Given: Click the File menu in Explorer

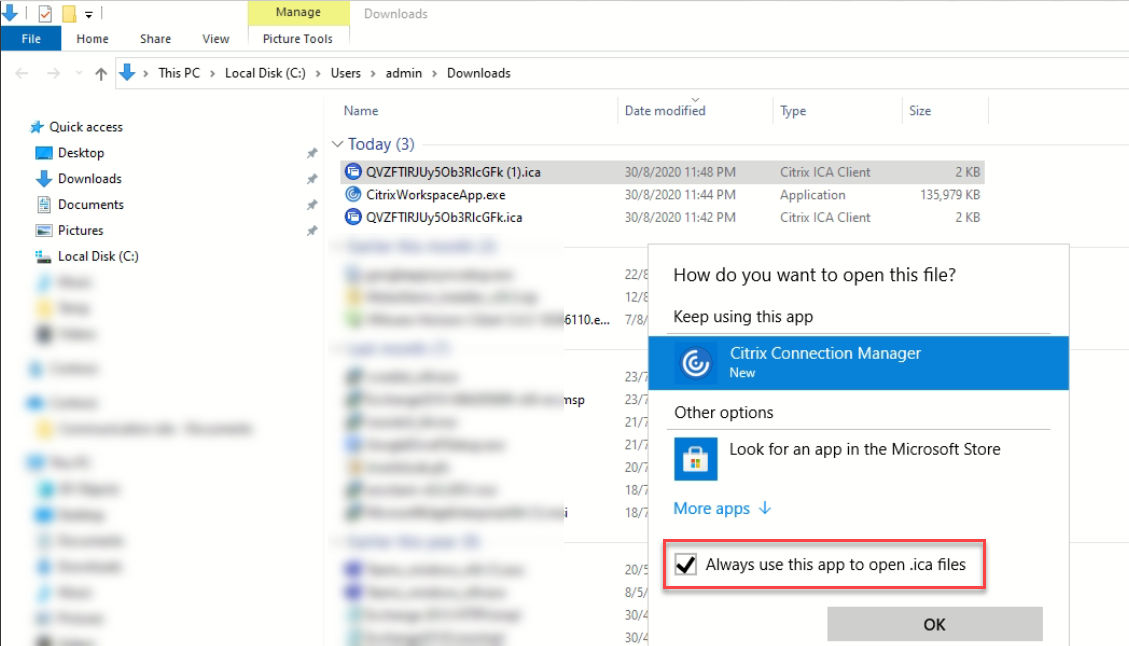Looking at the screenshot, I should tap(31, 38).
